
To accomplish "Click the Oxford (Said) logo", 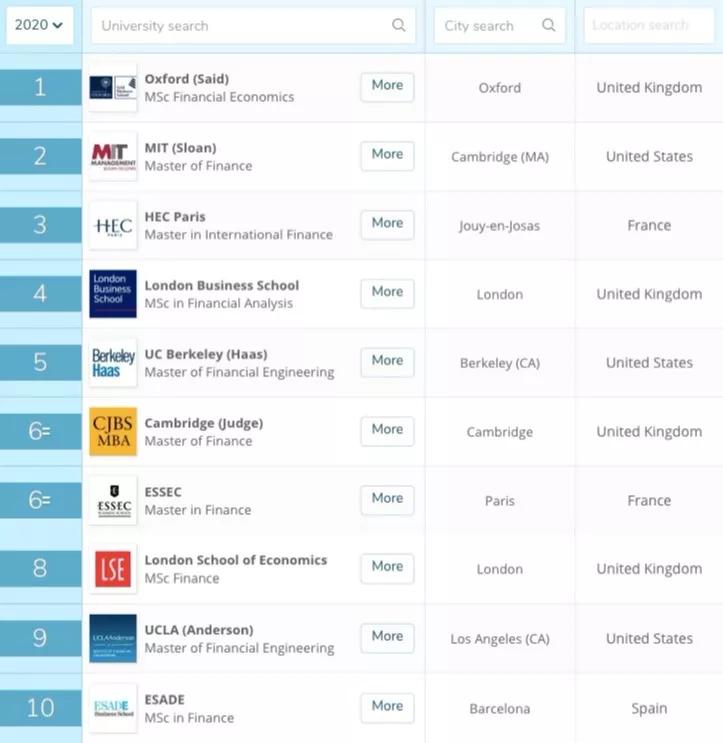I will [113, 88].
